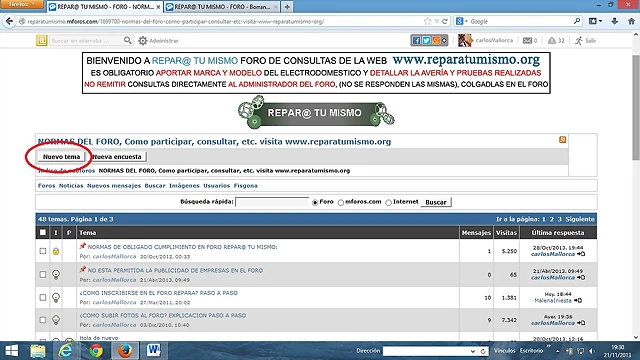Screen dimensions: 640x360
Task: Open the Administrar gear icon
Action: click(x=142, y=41)
